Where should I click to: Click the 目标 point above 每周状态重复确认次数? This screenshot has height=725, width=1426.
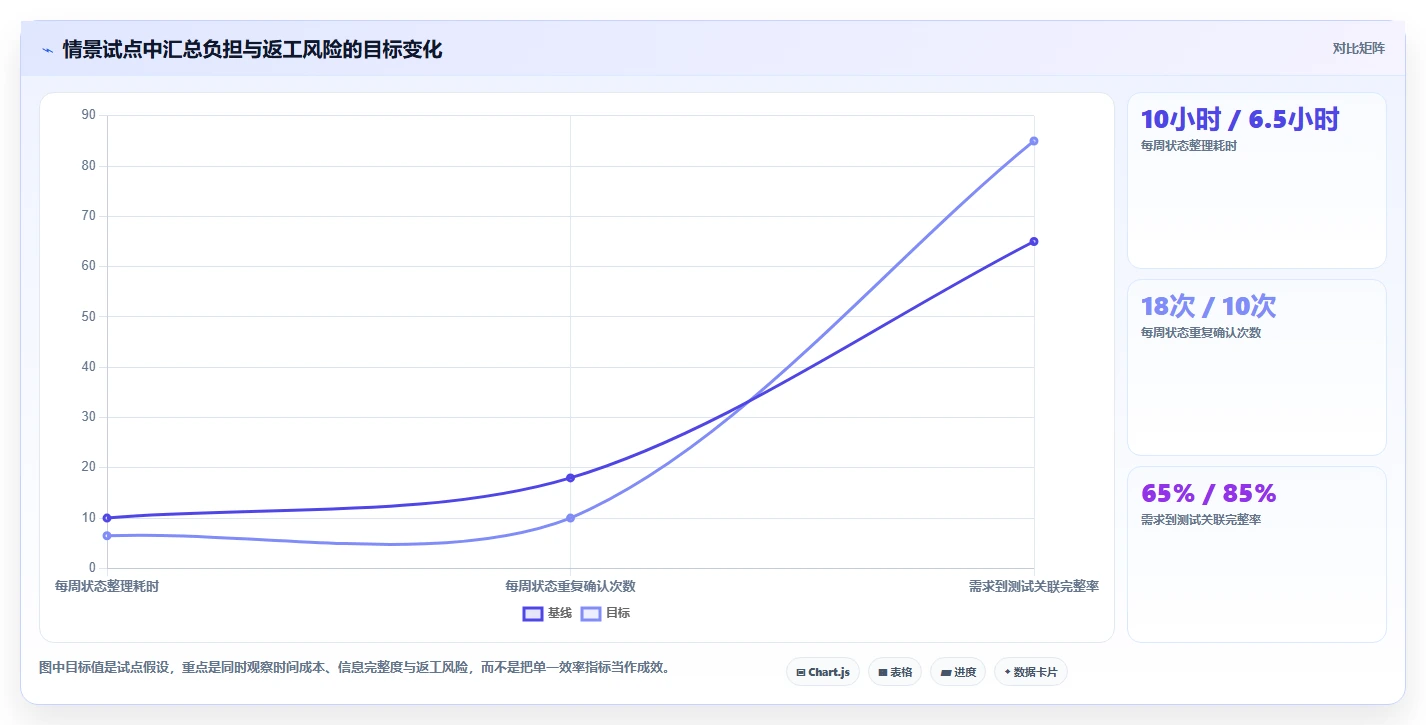point(570,518)
